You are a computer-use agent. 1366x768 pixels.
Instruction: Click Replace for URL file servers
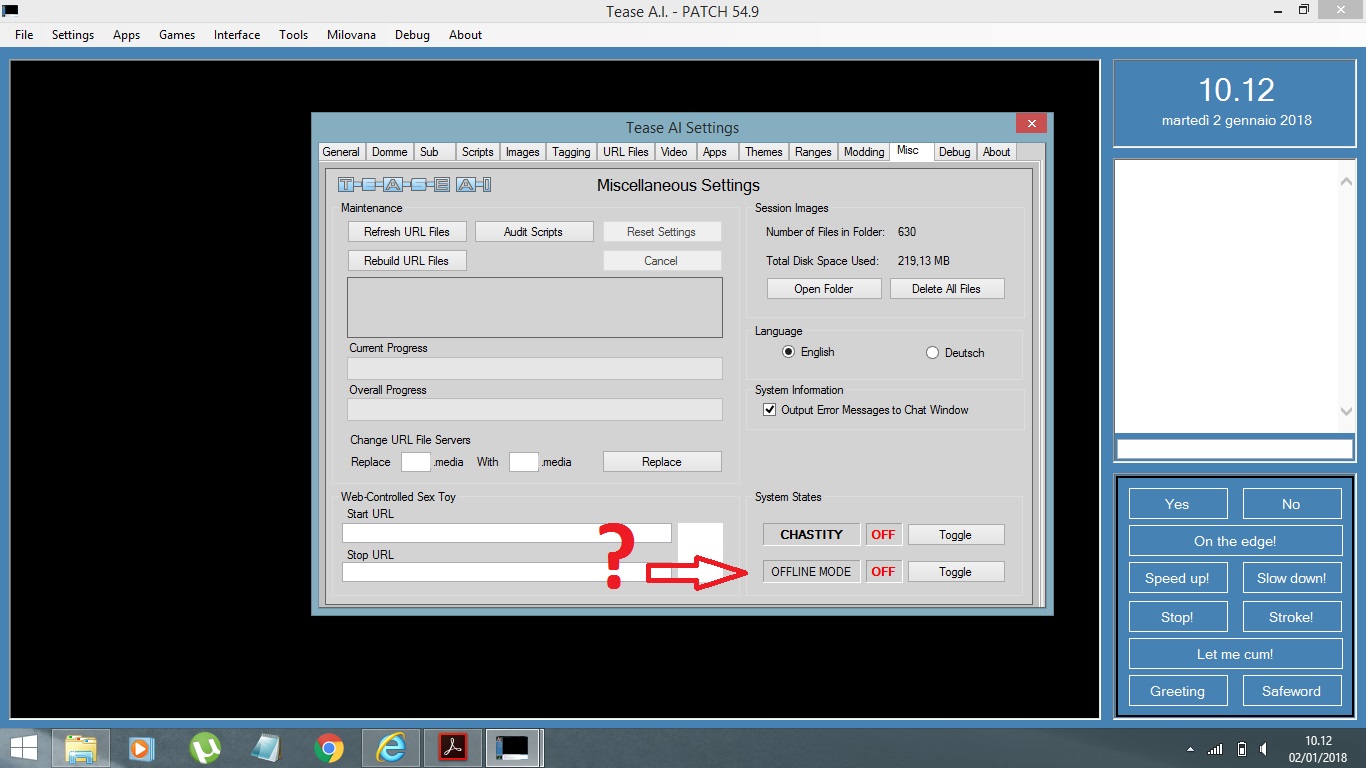point(662,462)
